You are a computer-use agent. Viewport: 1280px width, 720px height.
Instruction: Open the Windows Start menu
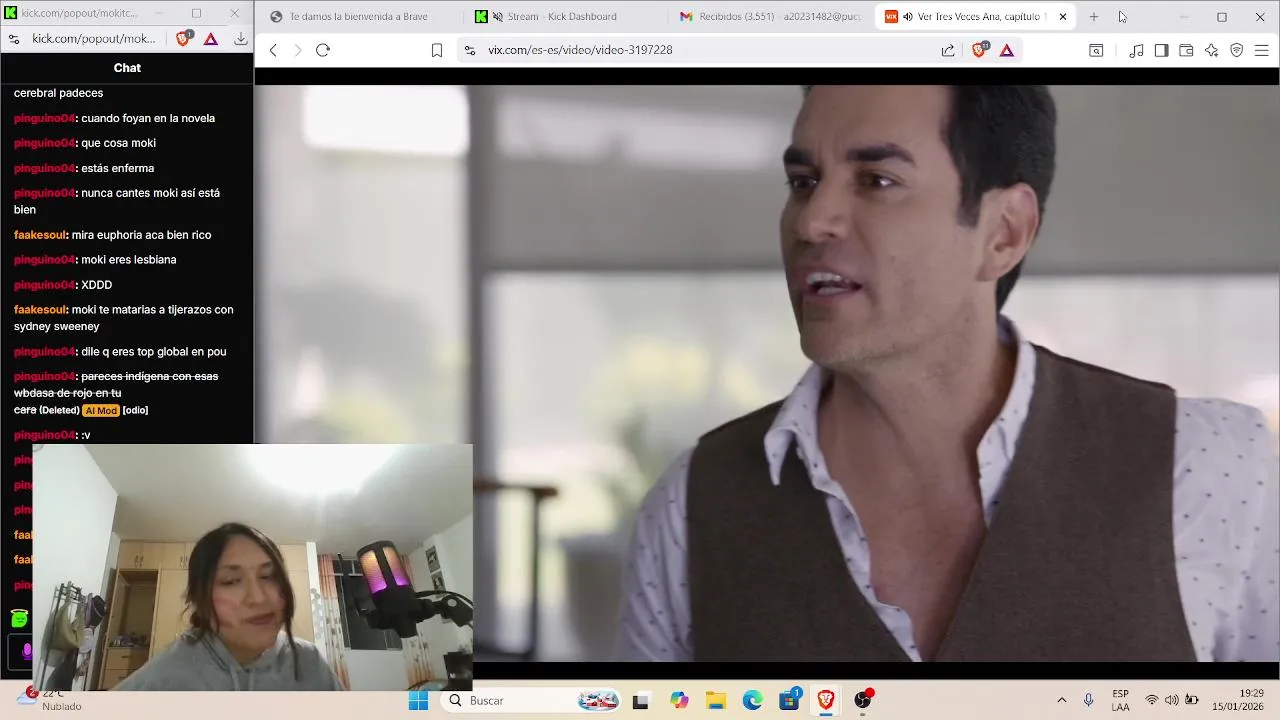click(x=419, y=701)
